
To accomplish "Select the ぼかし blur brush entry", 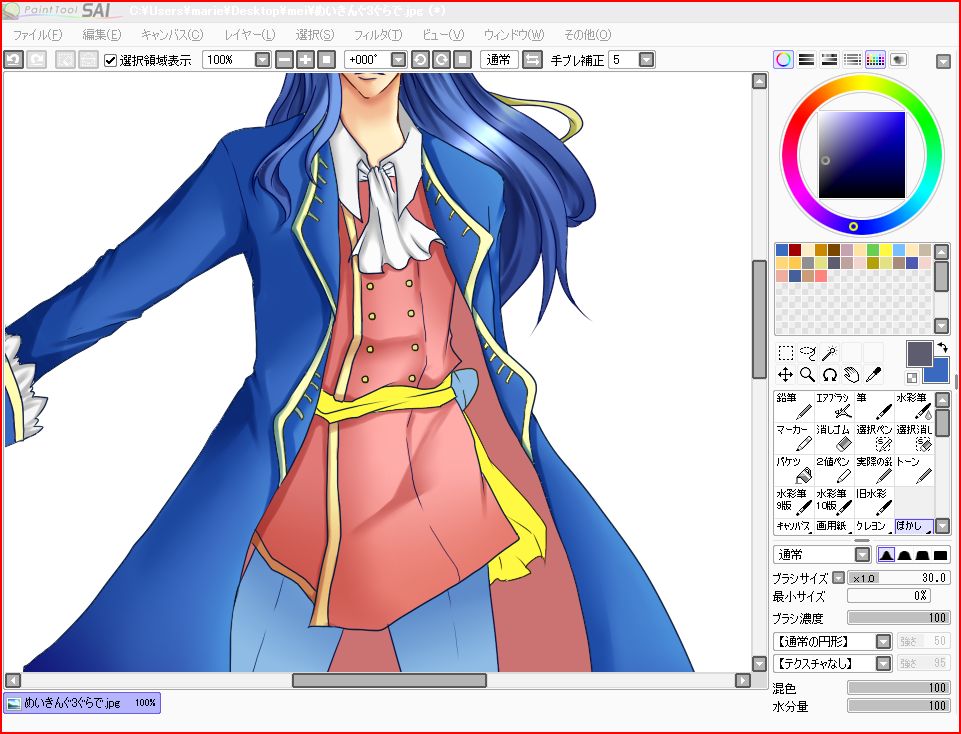I will (x=914, y=526).
